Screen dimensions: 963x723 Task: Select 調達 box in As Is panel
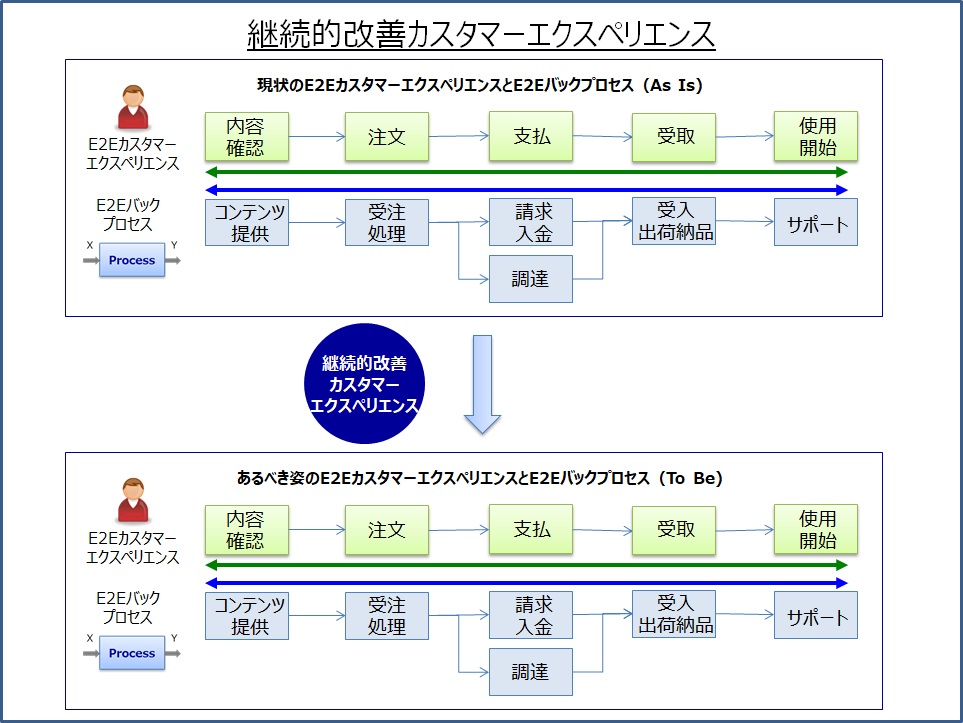(531, 279)
